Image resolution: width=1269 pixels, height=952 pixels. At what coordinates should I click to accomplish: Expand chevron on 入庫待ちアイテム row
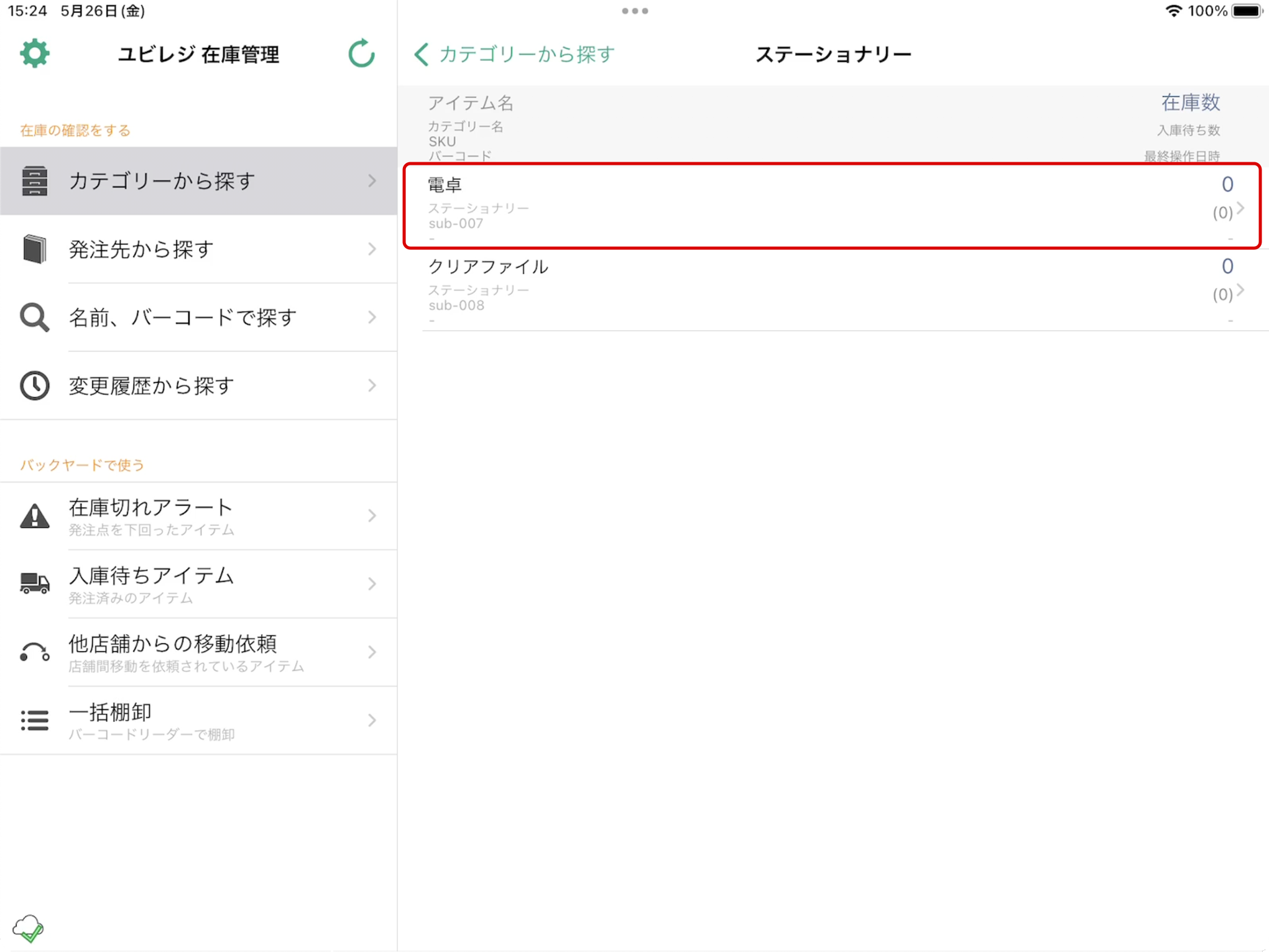(x=372, y=584)
